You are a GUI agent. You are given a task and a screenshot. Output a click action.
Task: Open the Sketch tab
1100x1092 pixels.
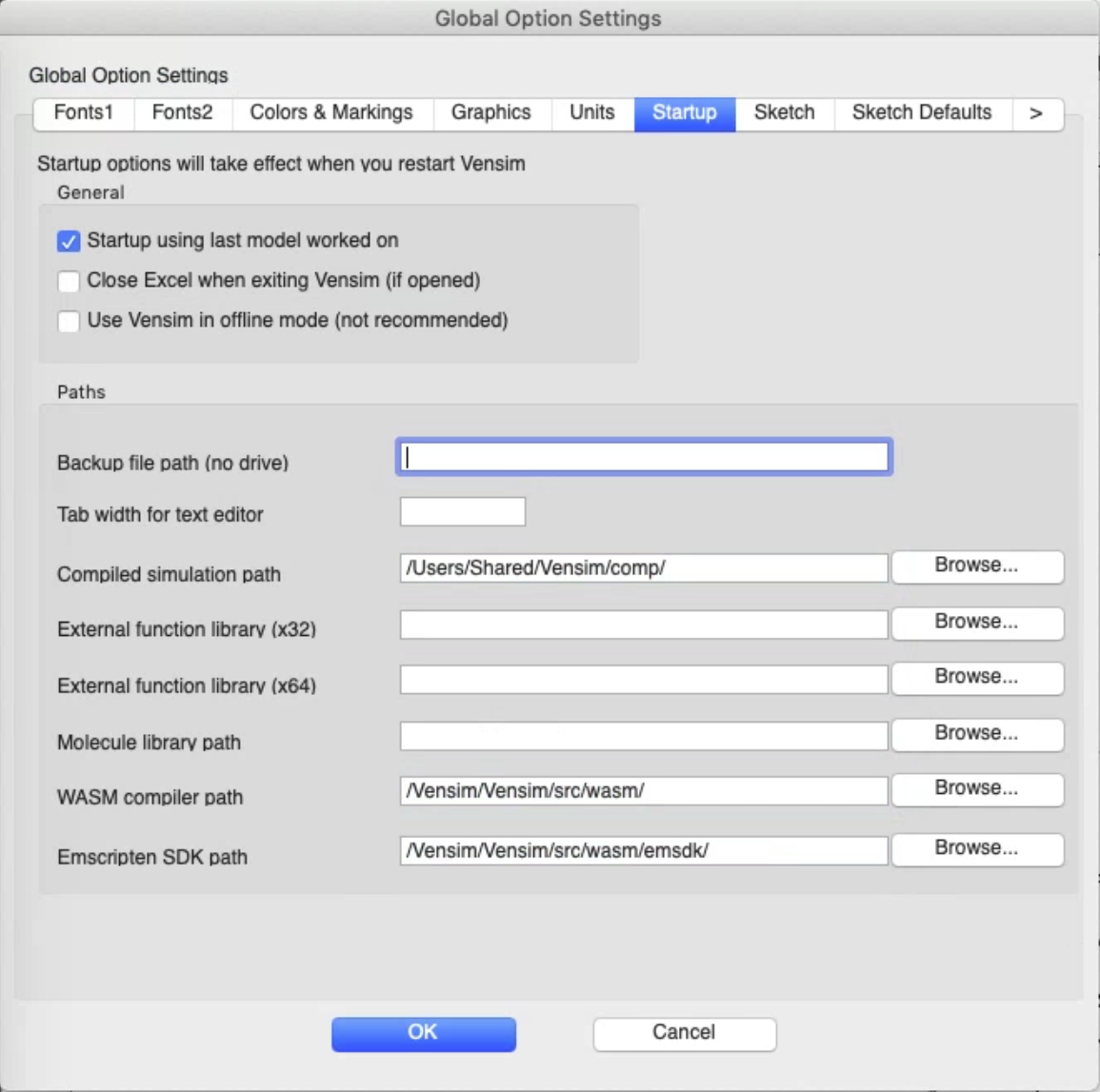tap(783, 112)
